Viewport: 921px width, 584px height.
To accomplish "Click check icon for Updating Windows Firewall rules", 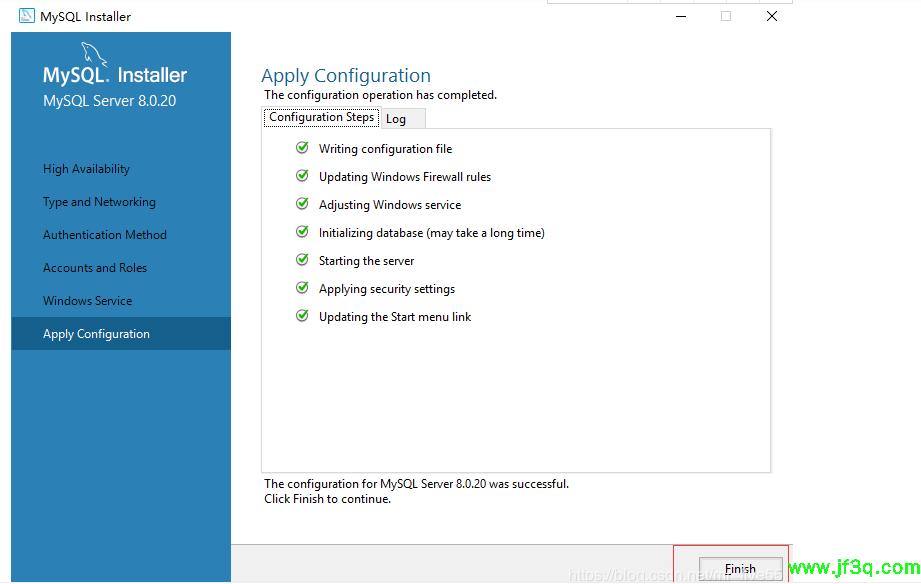I will (302, 176).
